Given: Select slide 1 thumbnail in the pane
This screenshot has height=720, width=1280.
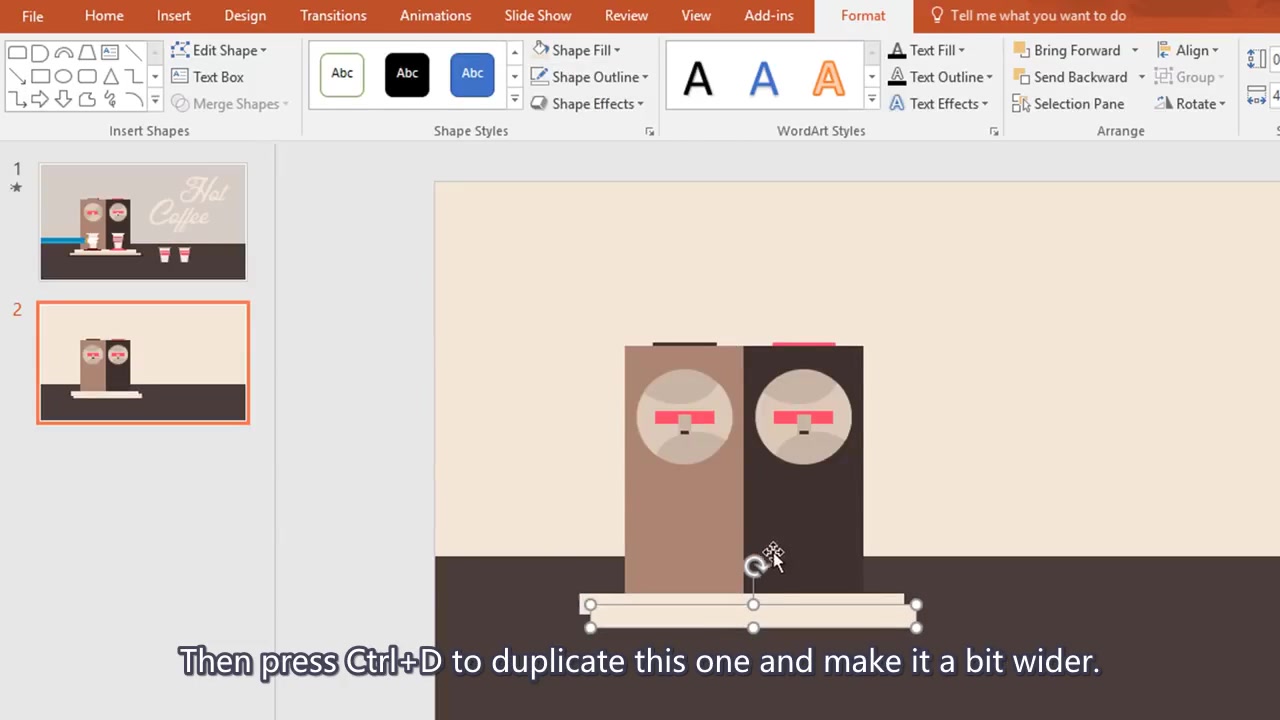Looking at the screenshot, I should 142,221.
